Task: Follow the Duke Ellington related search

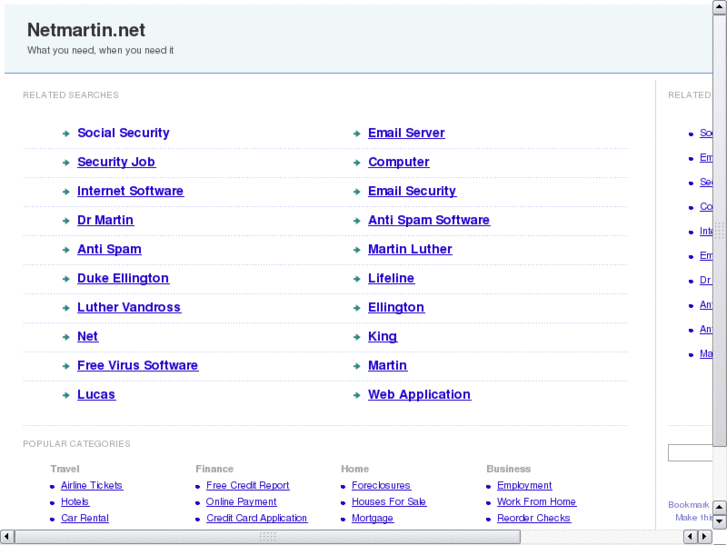Action: (x=123, y=278)
